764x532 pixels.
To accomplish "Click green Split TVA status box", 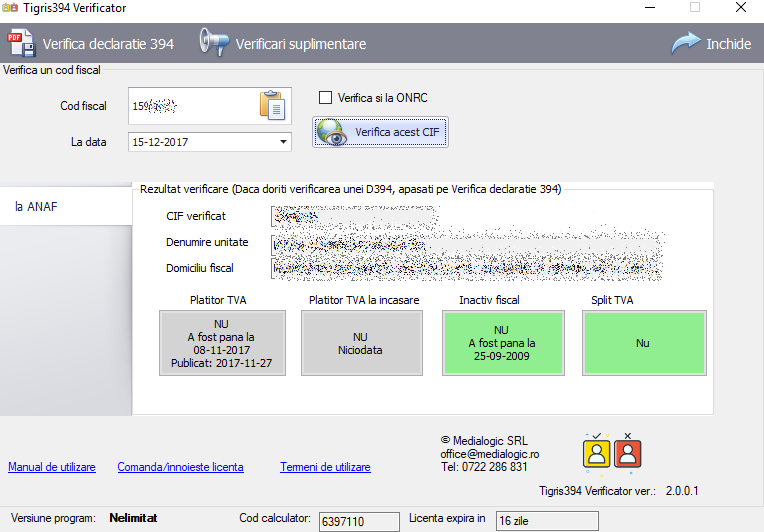I will point(644,343).
